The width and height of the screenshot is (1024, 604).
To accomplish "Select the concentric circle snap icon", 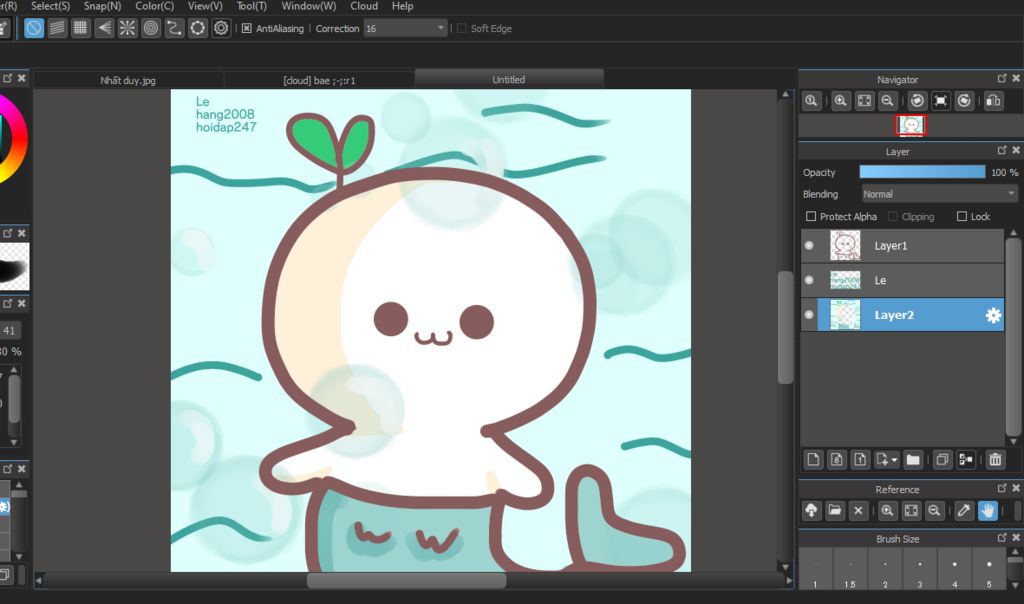I will coord(151,28).
